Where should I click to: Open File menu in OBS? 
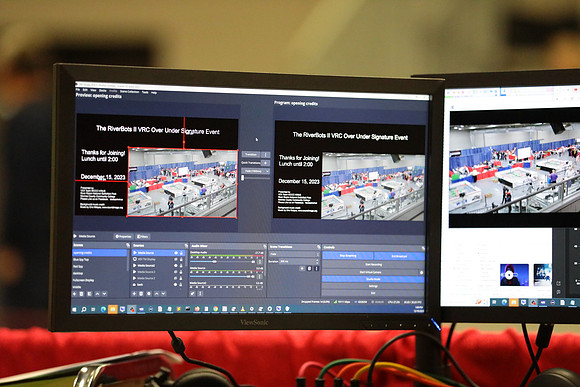pyautogui.click(x=78, y=90)
